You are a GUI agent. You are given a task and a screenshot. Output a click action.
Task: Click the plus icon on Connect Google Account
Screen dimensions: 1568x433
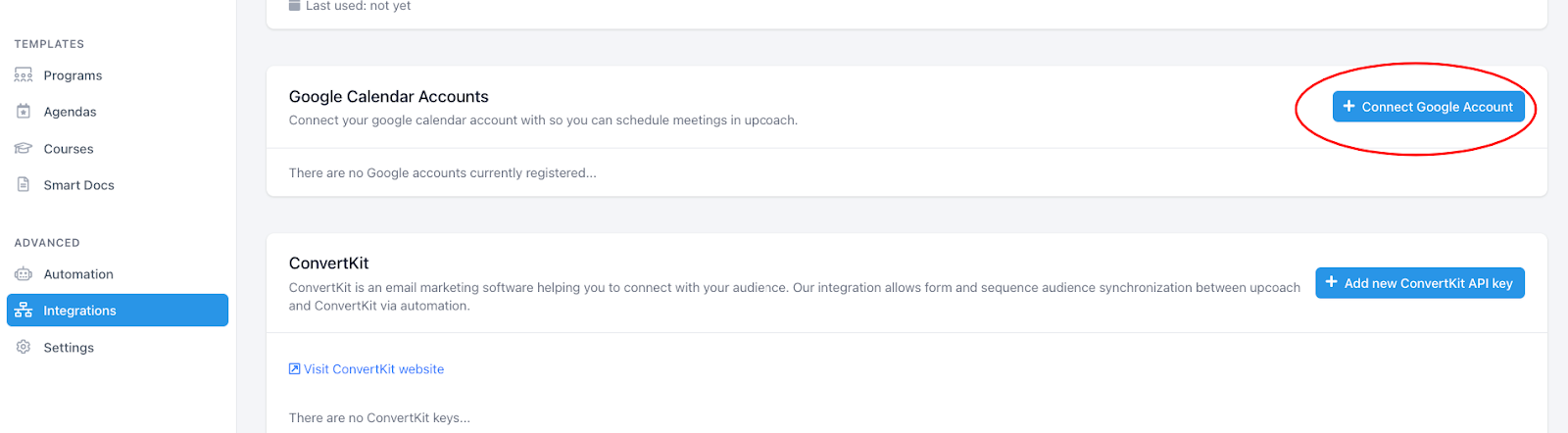pos(1349,107)
